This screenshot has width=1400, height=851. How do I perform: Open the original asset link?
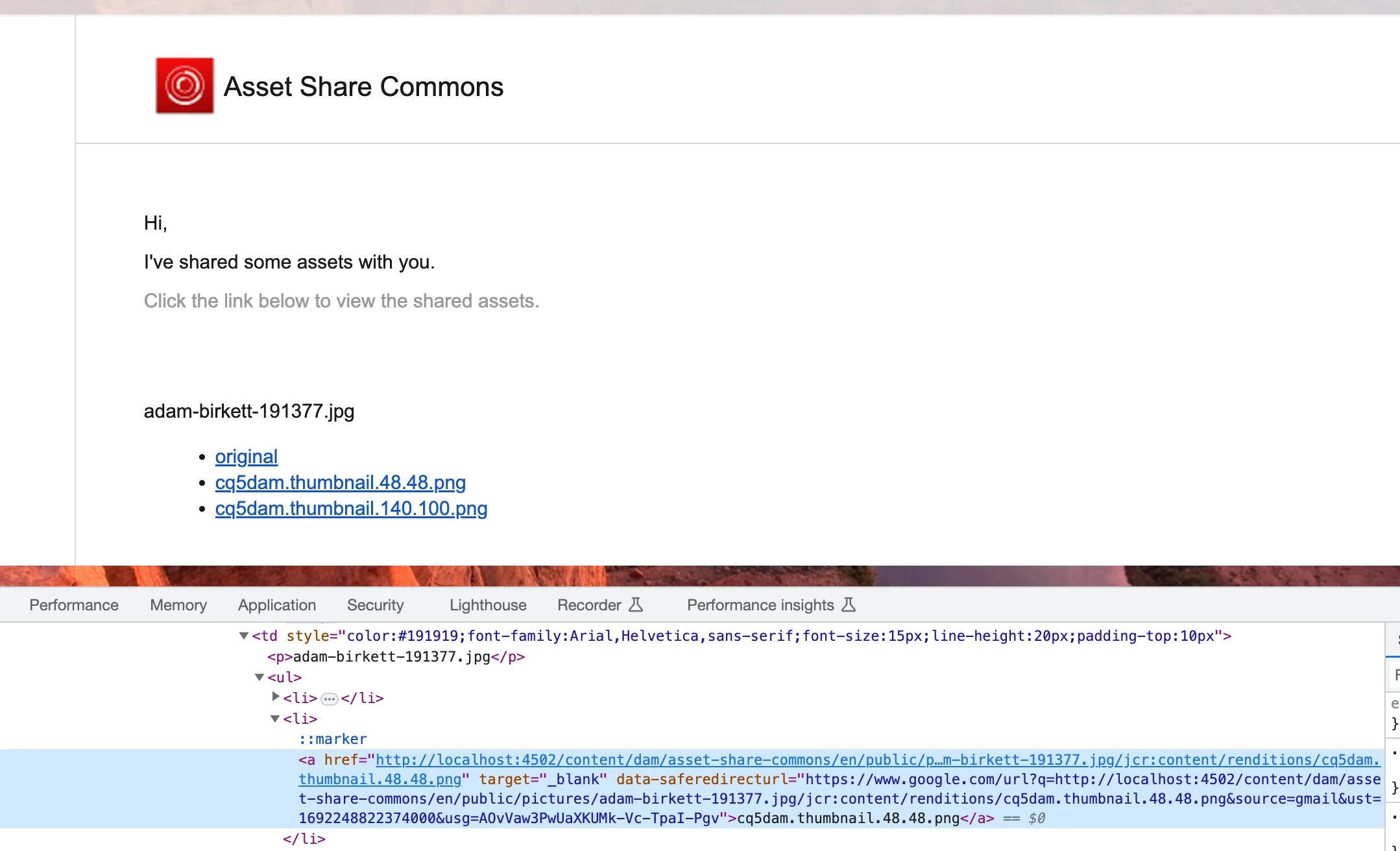coord(246,457)
